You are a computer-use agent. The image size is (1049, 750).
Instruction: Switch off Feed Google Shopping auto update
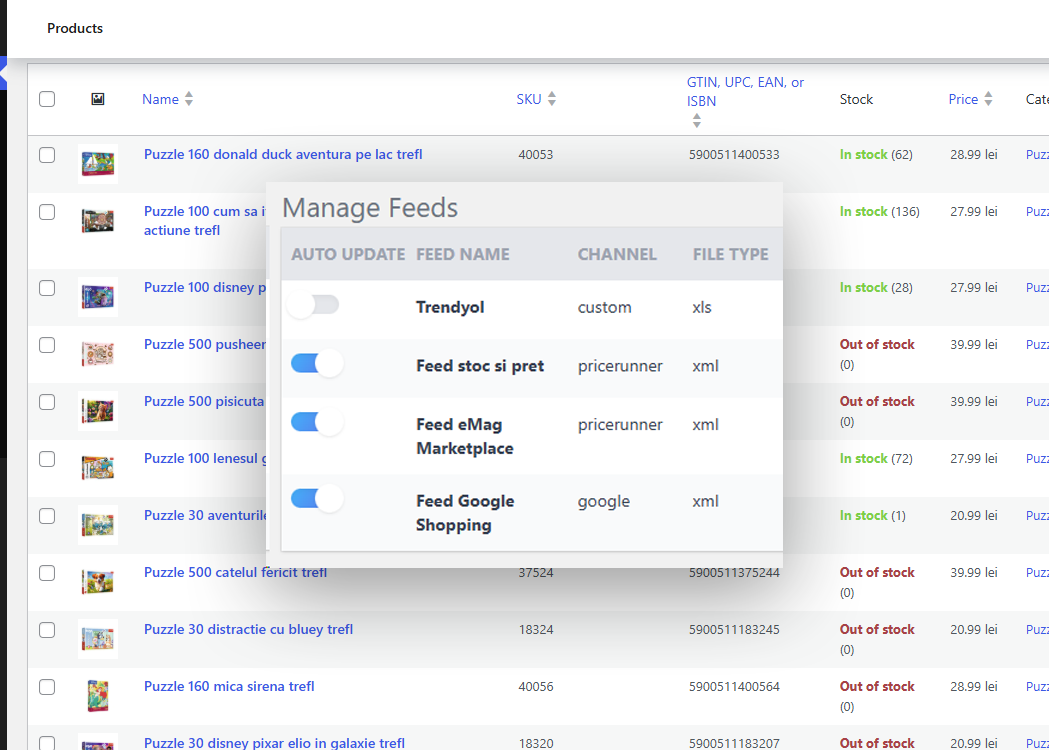pos(317,498)
